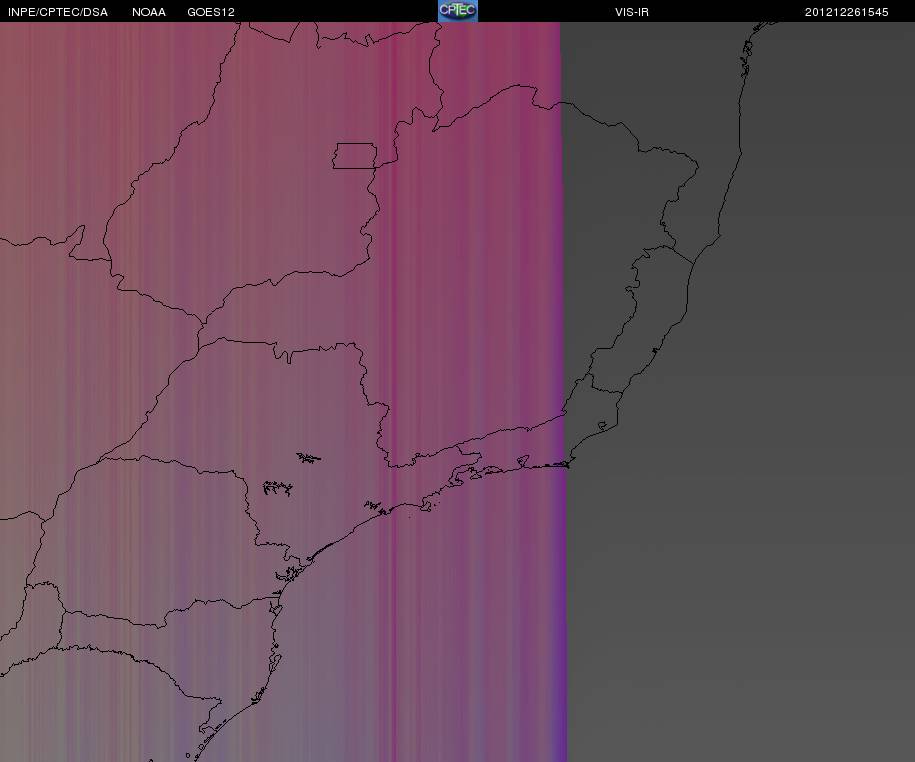
Task: Select the upper reservoir outline in São Paulo
Action: click(308, 458)
